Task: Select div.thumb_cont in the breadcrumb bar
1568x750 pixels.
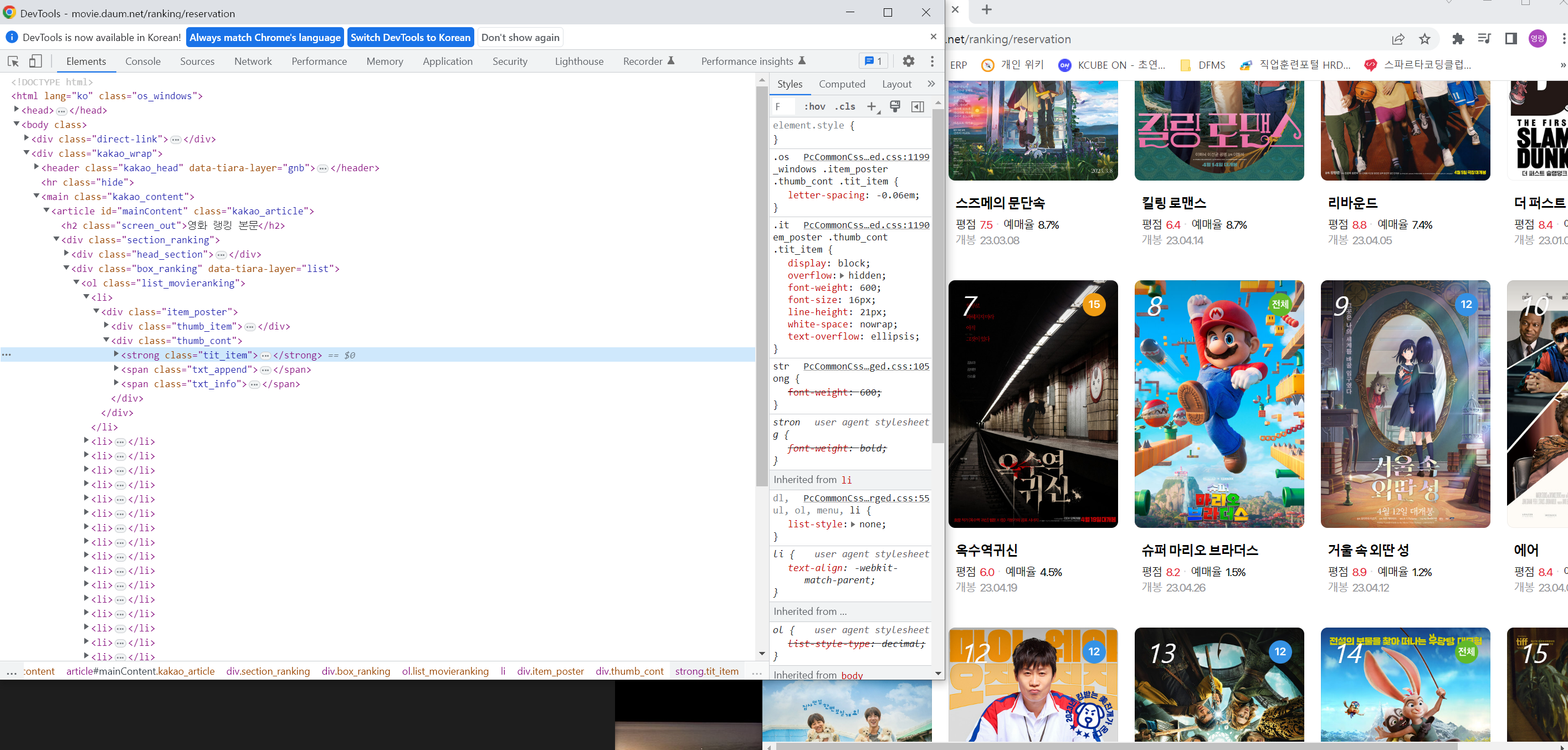Action: coord(629,671)
